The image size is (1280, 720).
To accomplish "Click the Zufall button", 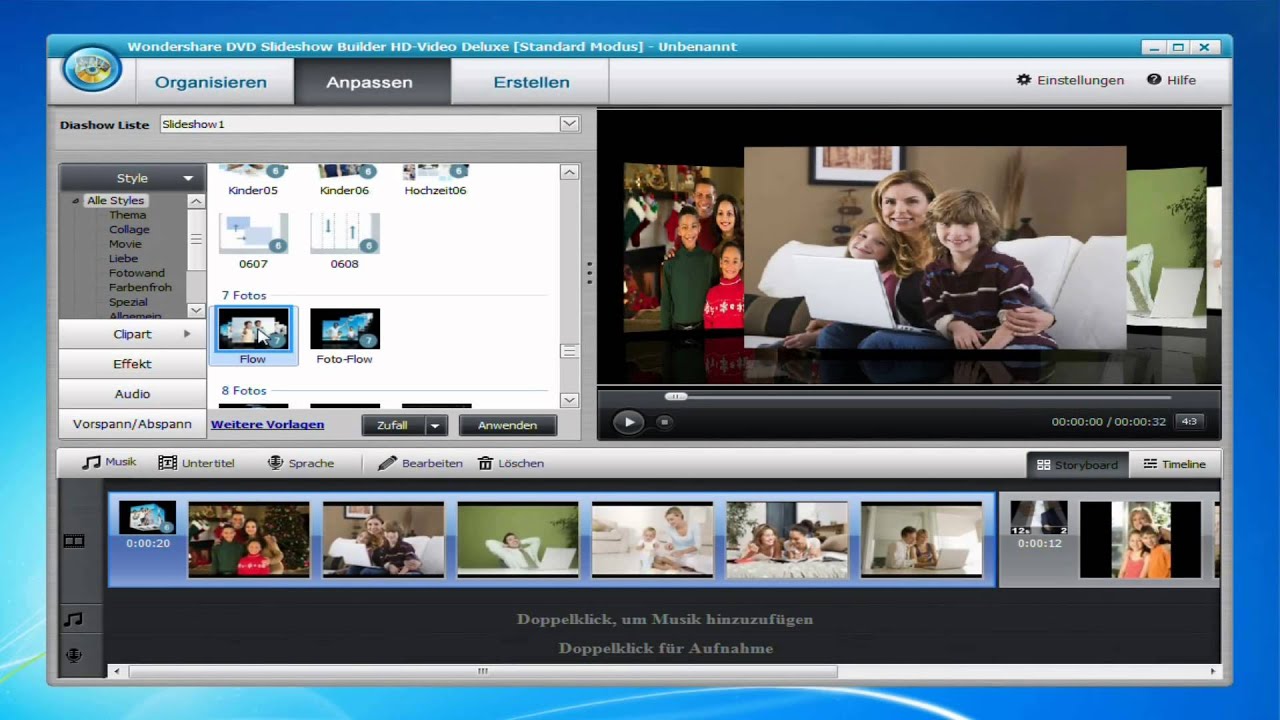I will point(393,425).
